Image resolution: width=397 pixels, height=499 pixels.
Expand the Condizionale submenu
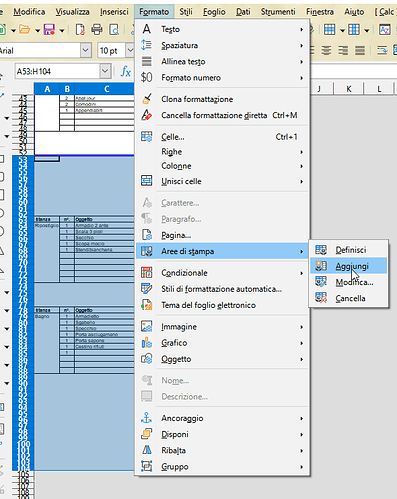(222, 273)
